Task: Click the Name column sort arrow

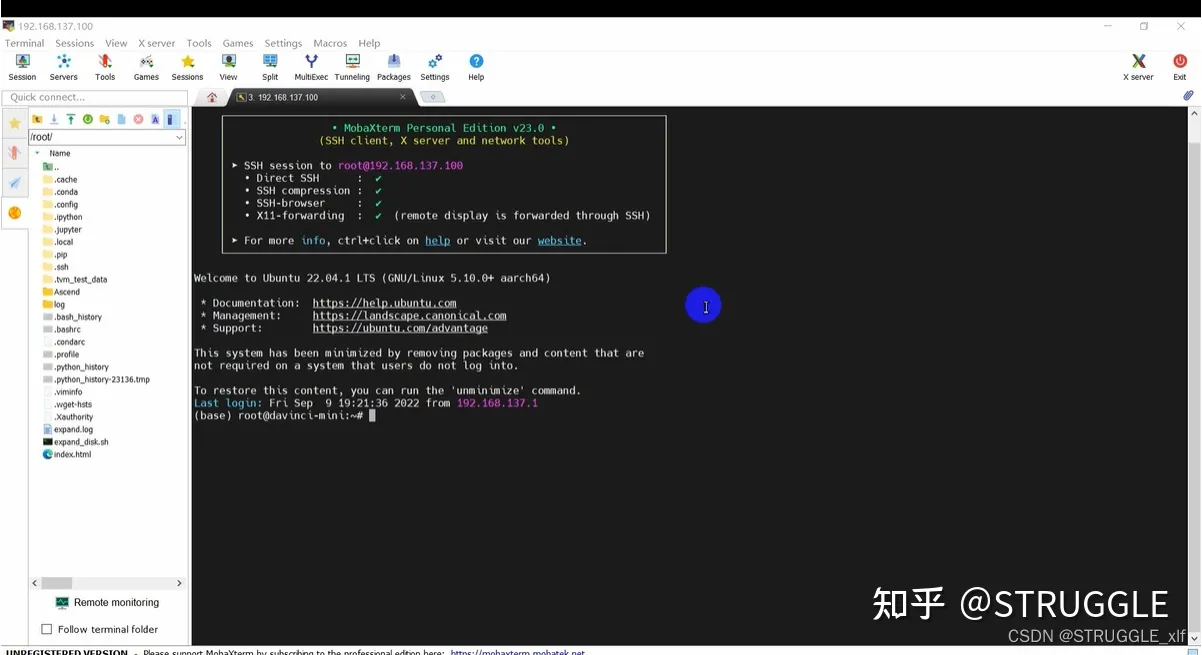Action: click(x=37, y=153)
